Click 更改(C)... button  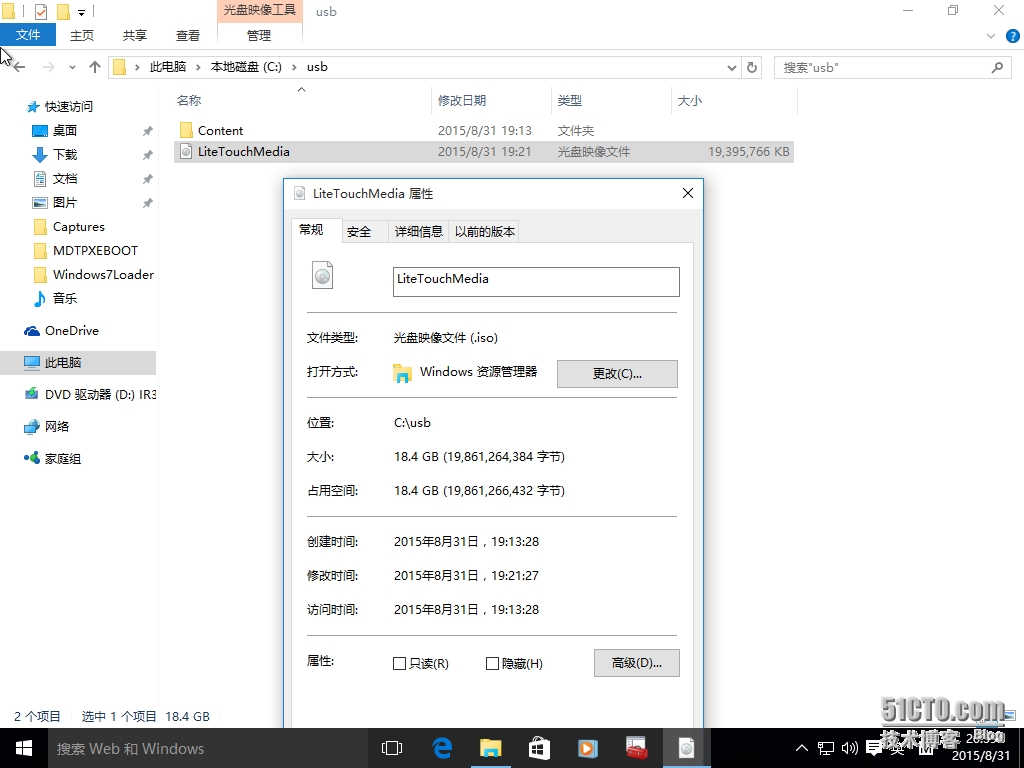617,374
